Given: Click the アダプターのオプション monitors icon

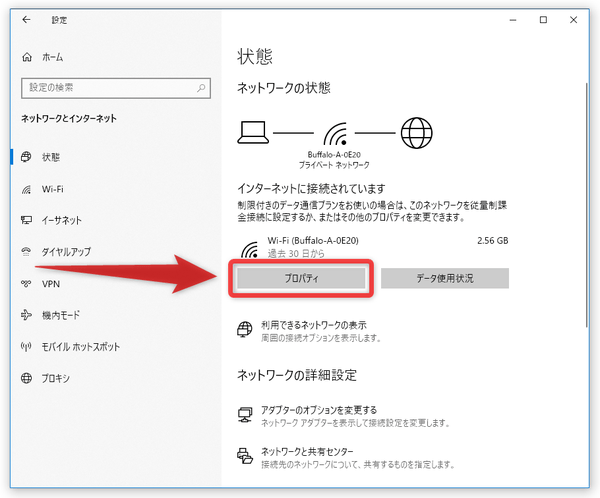Looking at the screenshot, I should (x=245, y=415).
